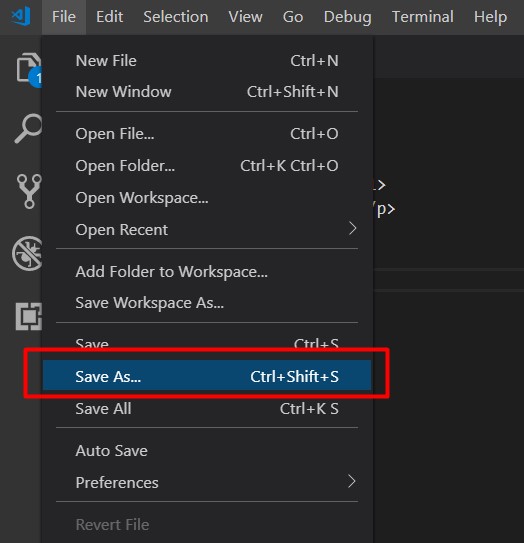
Task: Open the Terminal menu
Action: [423, 17]
